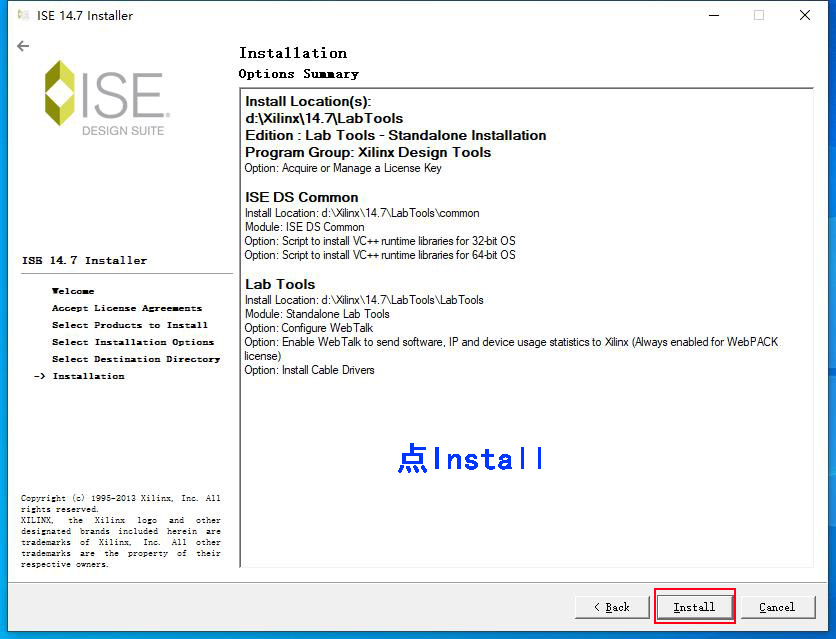Click the Install button
This screenshot has width=836, height=639.
click(x=694, y=607)
